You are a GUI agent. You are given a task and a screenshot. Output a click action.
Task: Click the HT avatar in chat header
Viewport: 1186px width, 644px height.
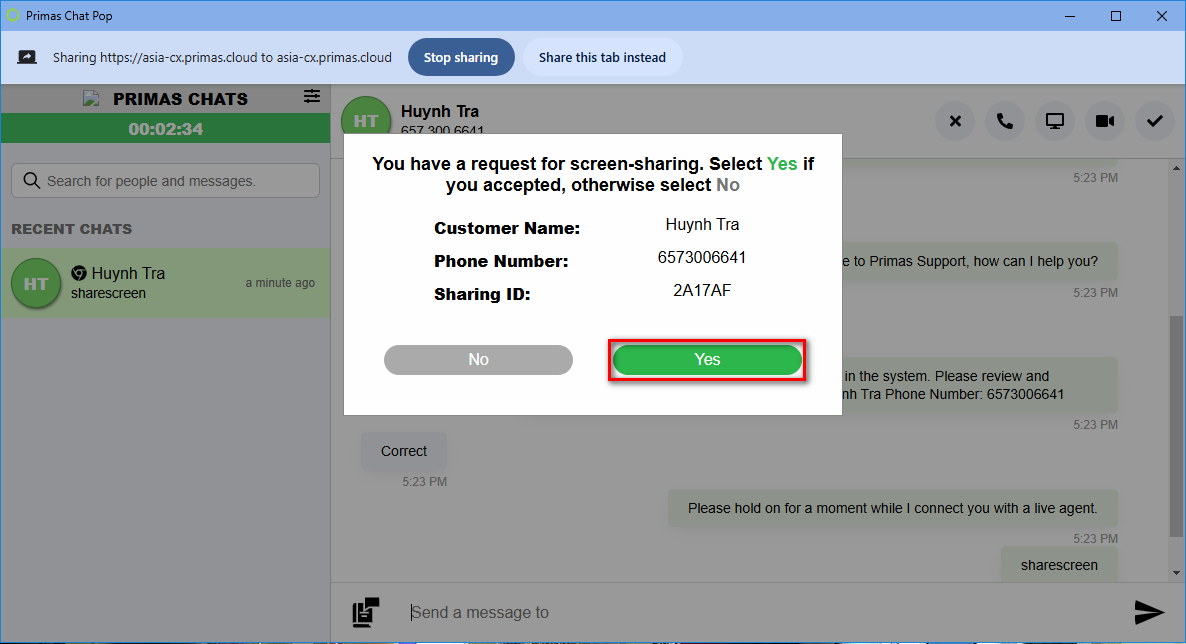pyautogui.click(x=365, y=120)
